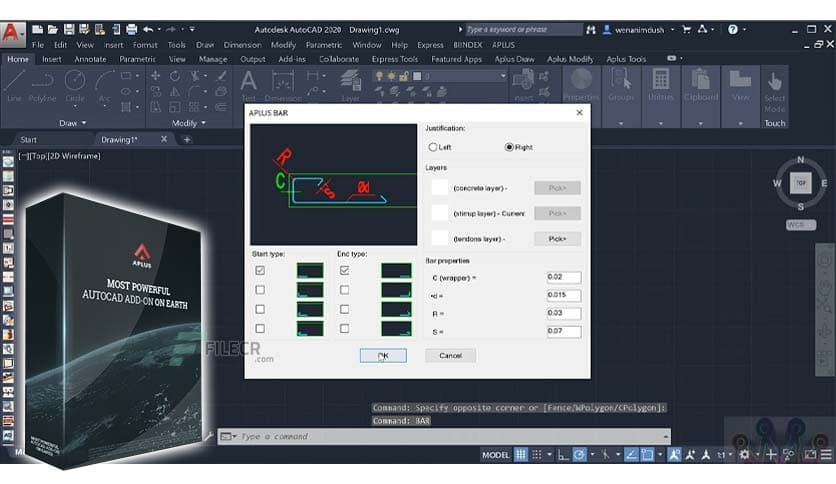This screenshot has width=836, height=484.
Task: Click the AutoCAD application menu logo
Action: [12, 34]
